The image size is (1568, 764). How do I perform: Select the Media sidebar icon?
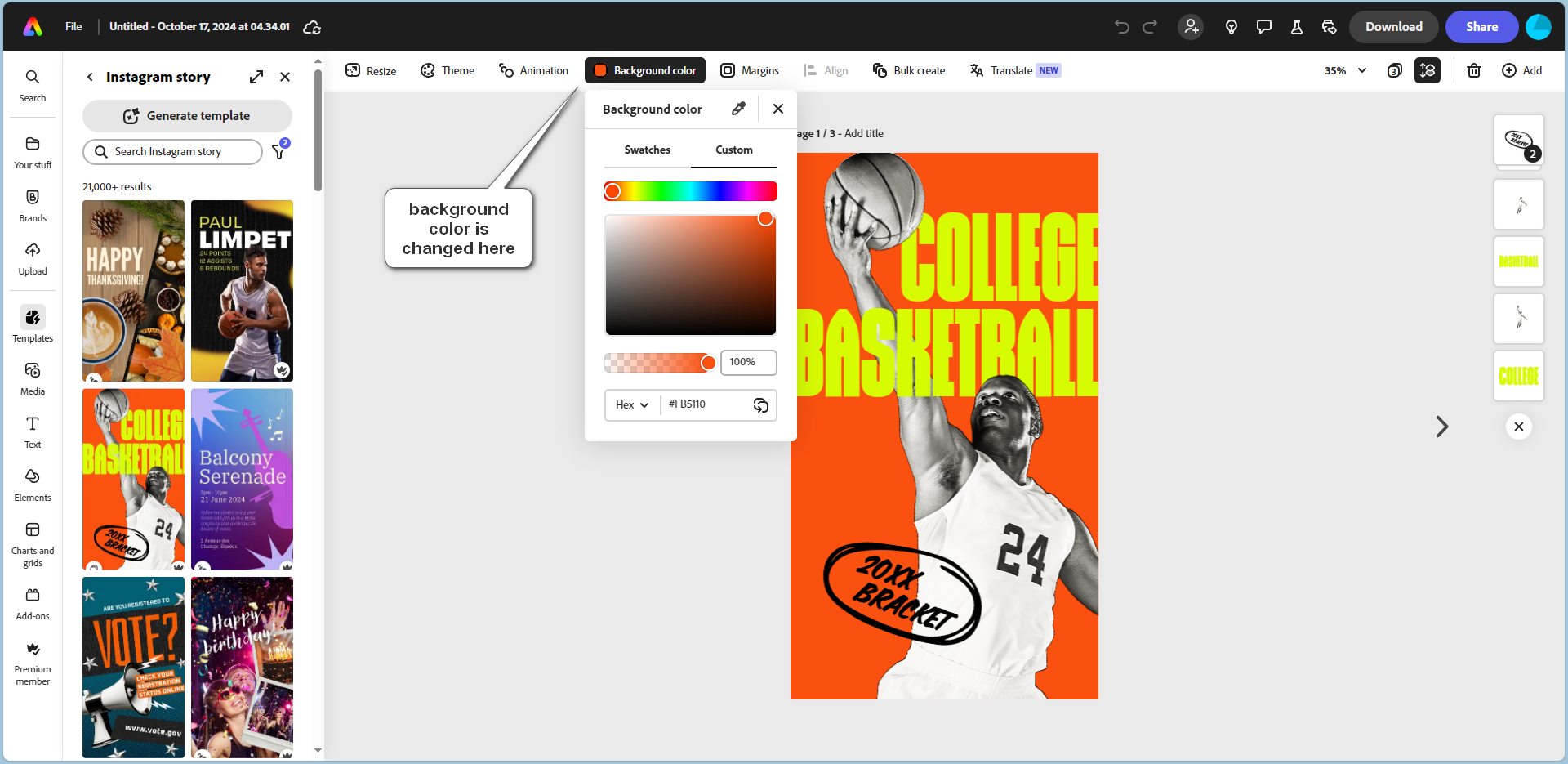32,378
